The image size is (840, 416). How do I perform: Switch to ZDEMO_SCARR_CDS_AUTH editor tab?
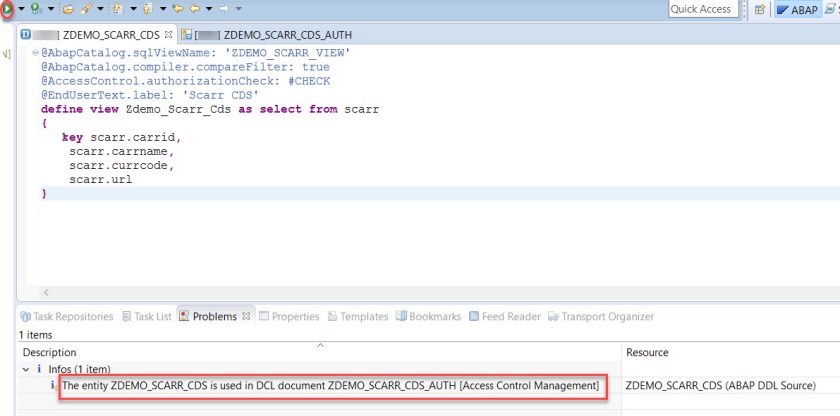(x=267, y=35)
